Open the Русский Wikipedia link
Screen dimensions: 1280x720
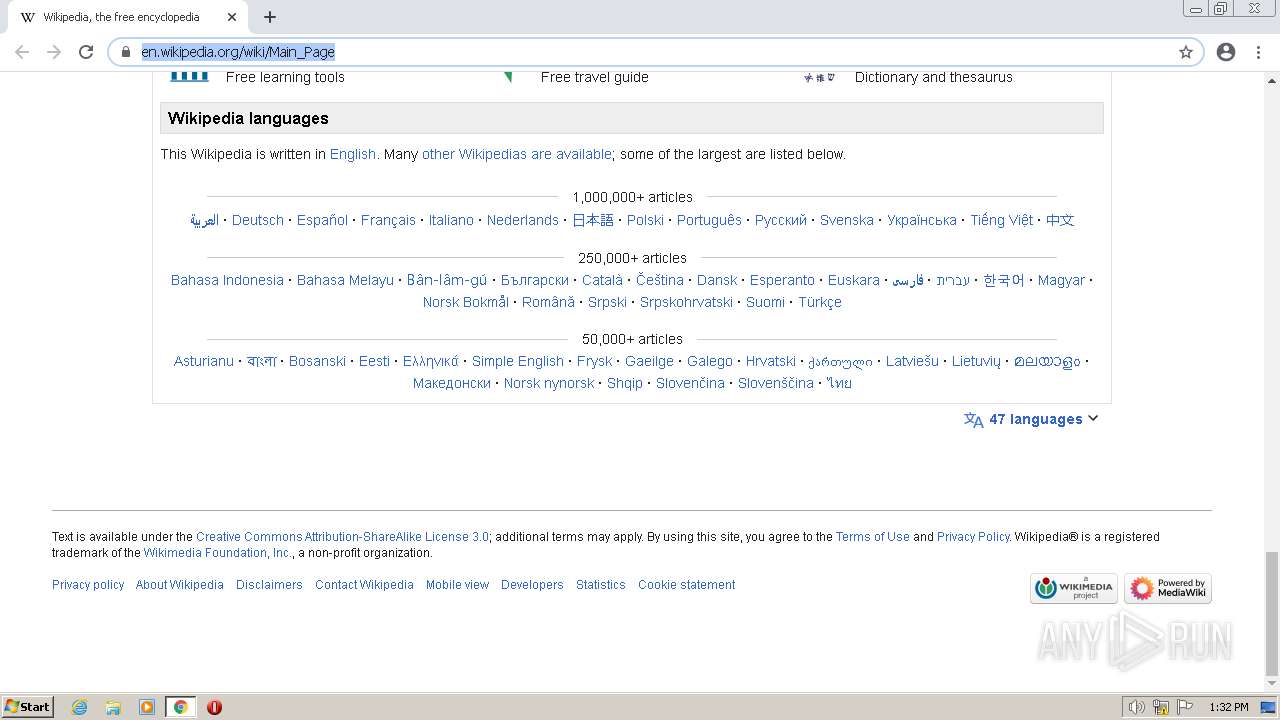781,220
